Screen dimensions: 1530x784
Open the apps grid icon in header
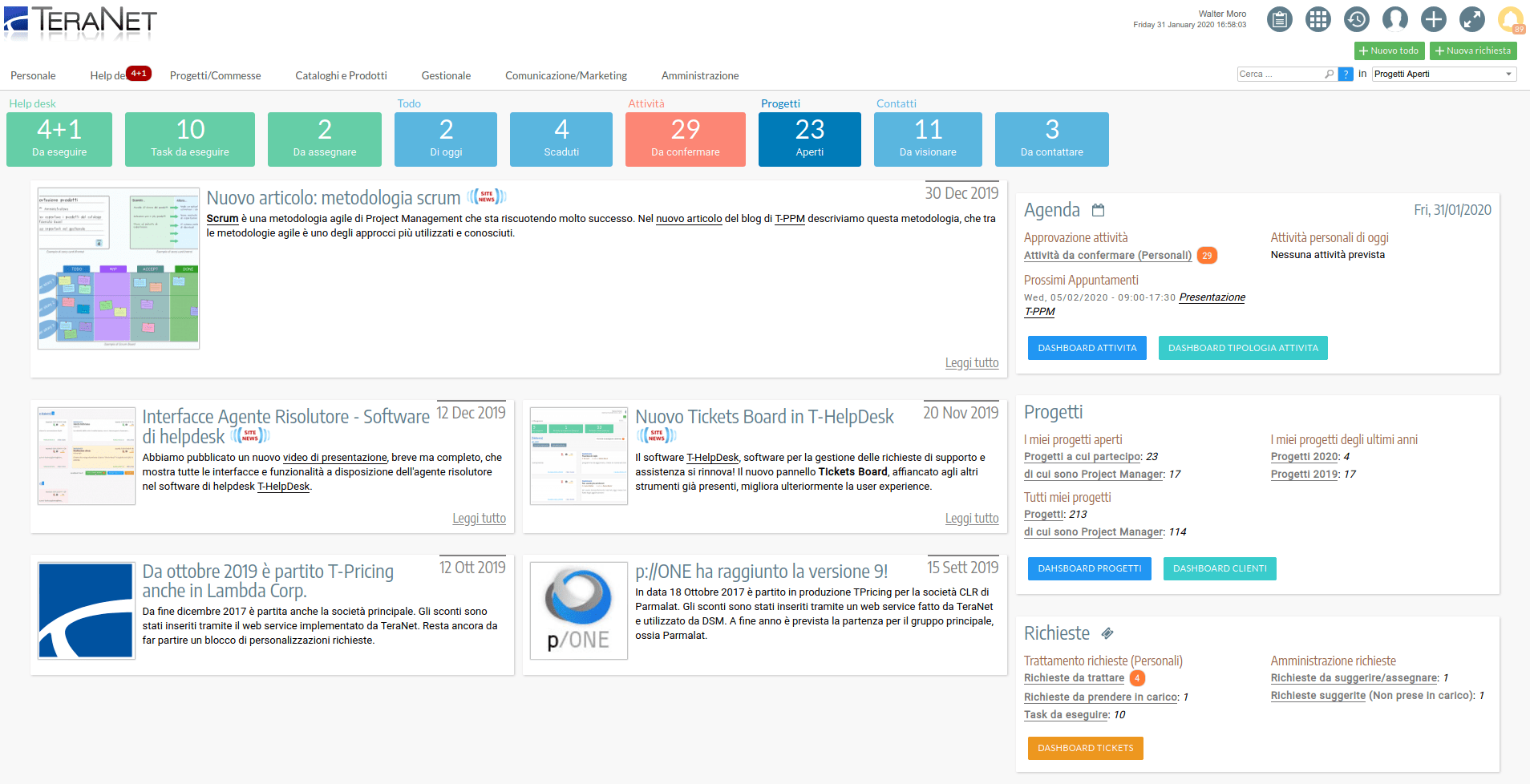click(1318, 19)
